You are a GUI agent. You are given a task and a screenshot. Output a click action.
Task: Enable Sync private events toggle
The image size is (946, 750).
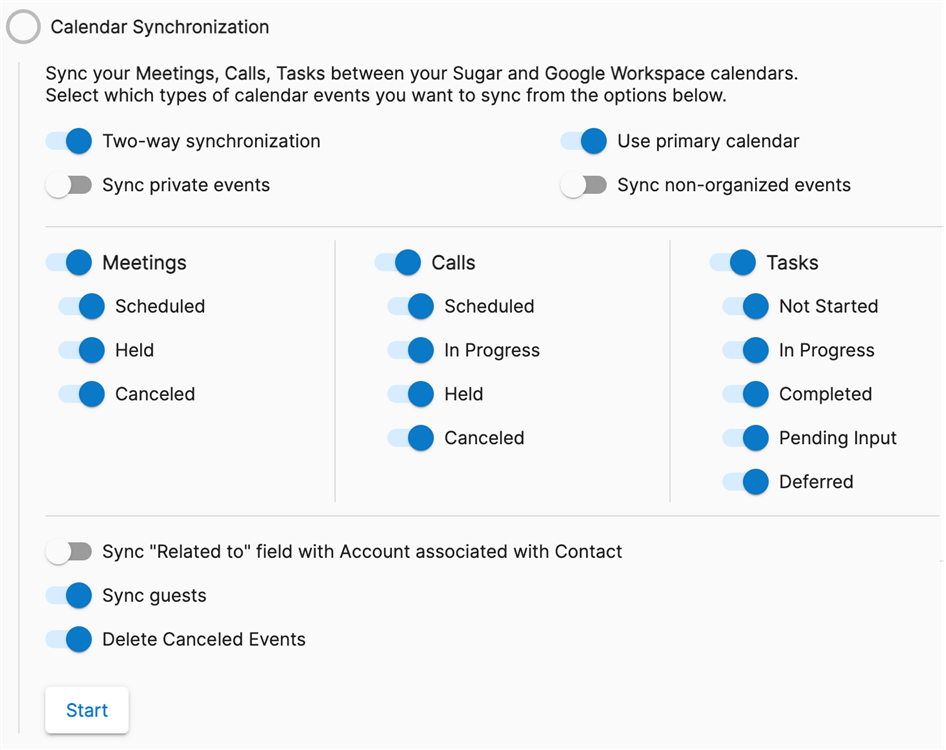coord(69,185)
